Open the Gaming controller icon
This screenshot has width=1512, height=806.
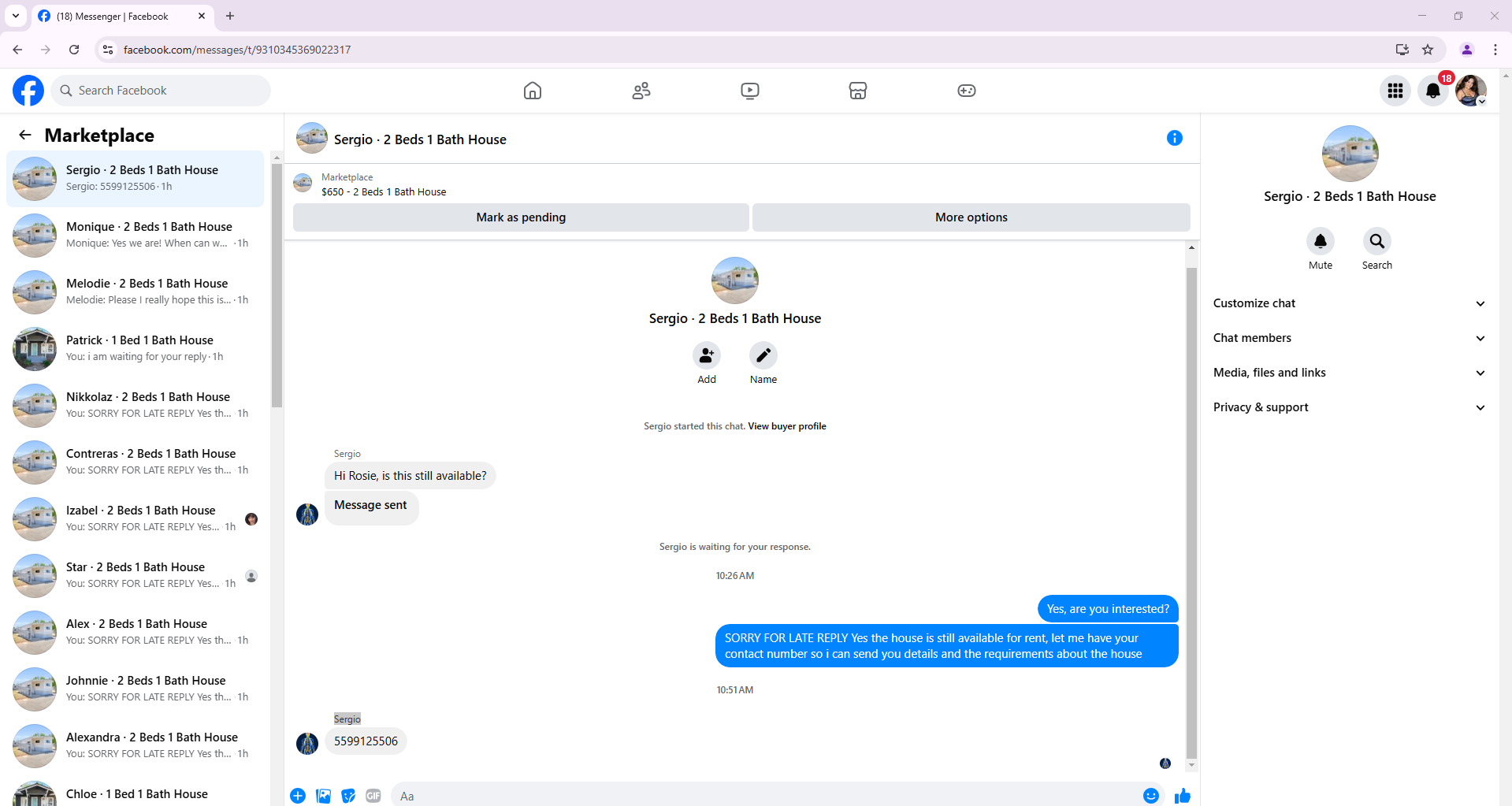[x=967, y=91]
